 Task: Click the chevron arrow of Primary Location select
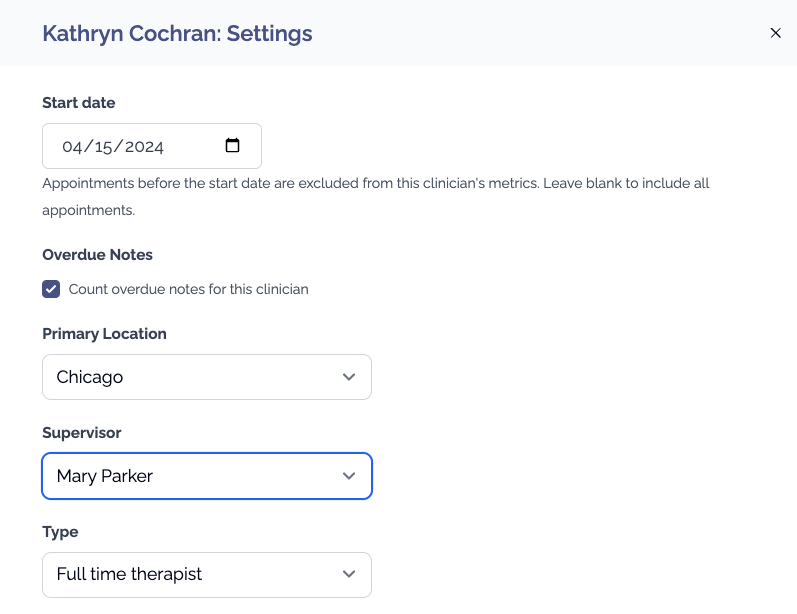click(349, 377)
